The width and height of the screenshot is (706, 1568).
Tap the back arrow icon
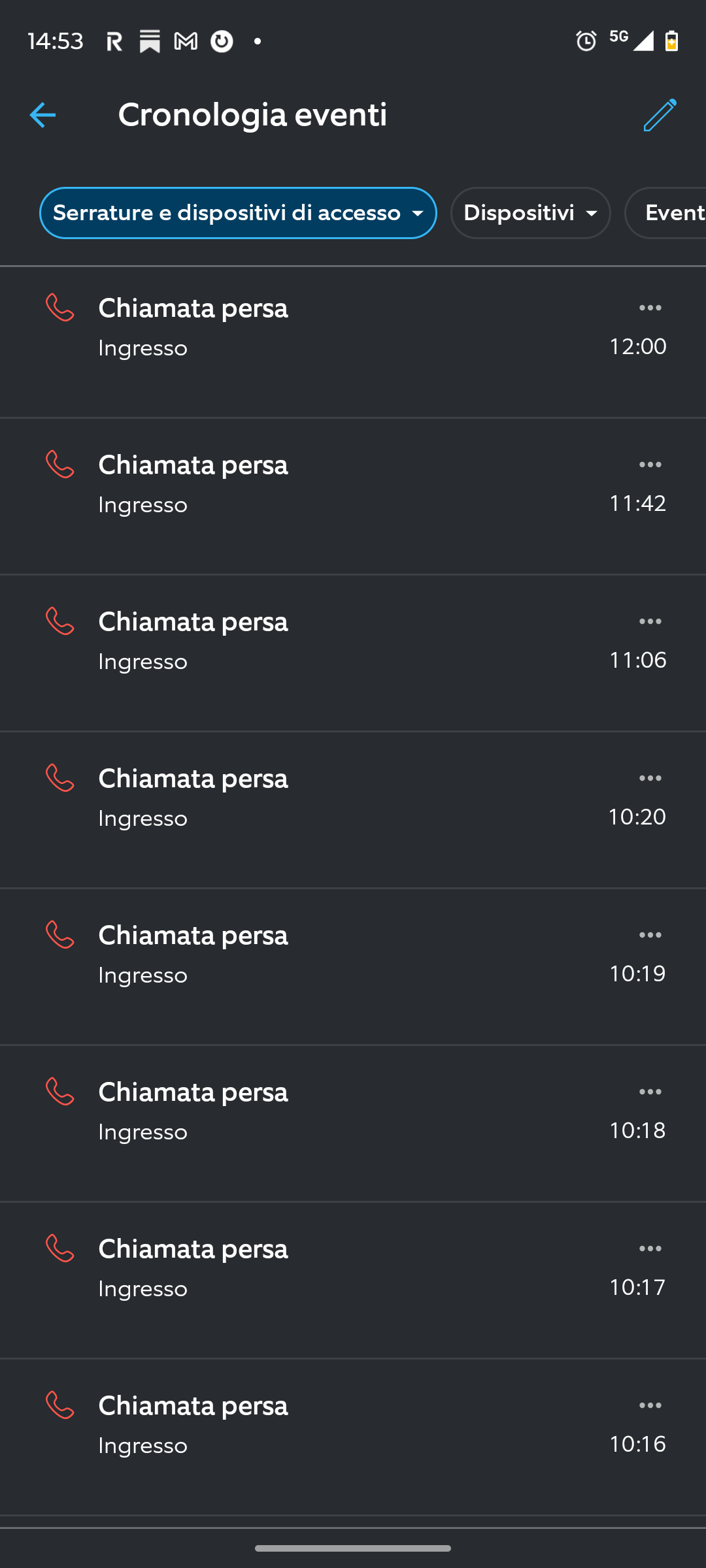(x=42, y=115)
